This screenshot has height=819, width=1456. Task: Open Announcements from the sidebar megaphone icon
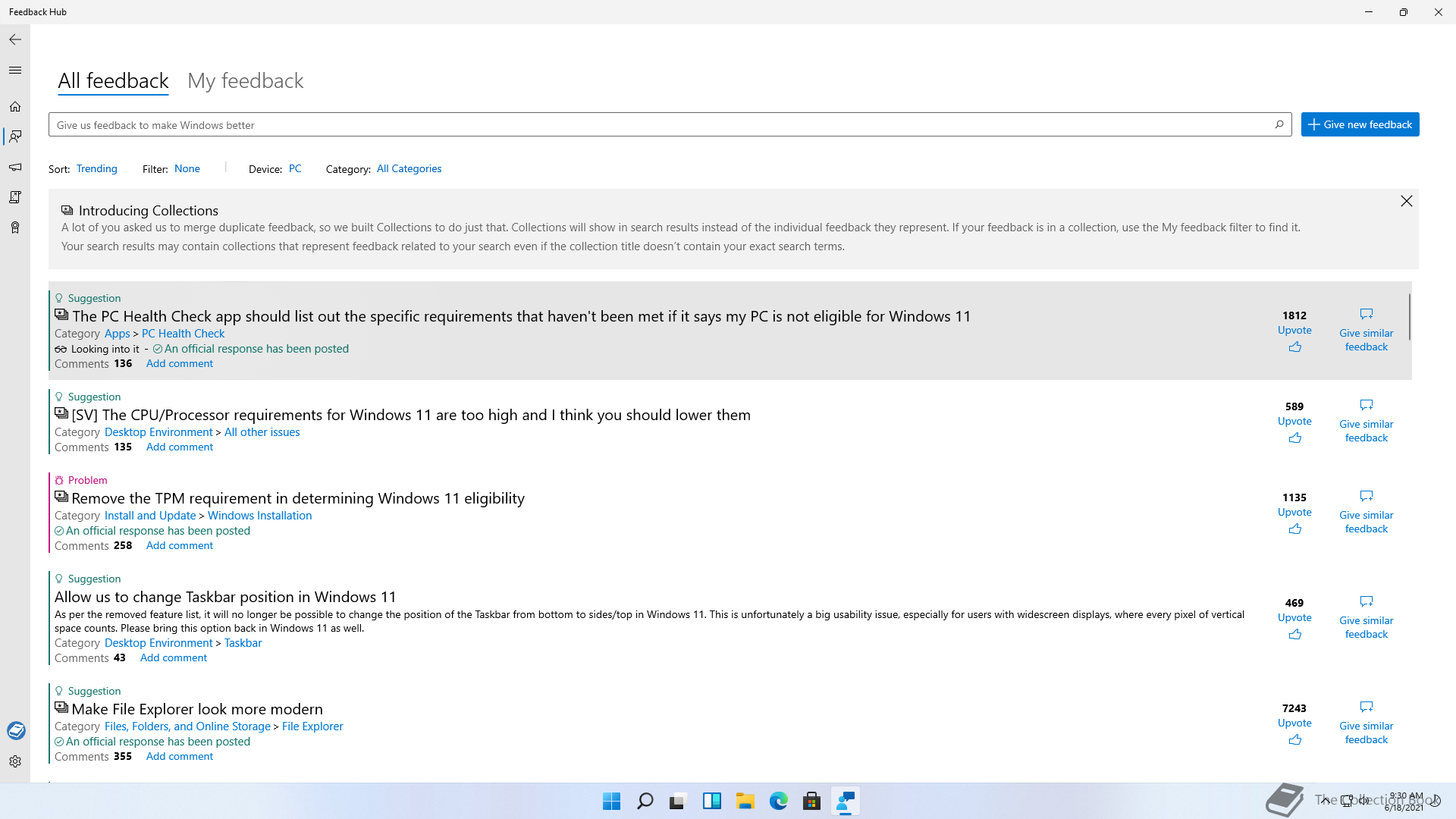tap(15, 167)
